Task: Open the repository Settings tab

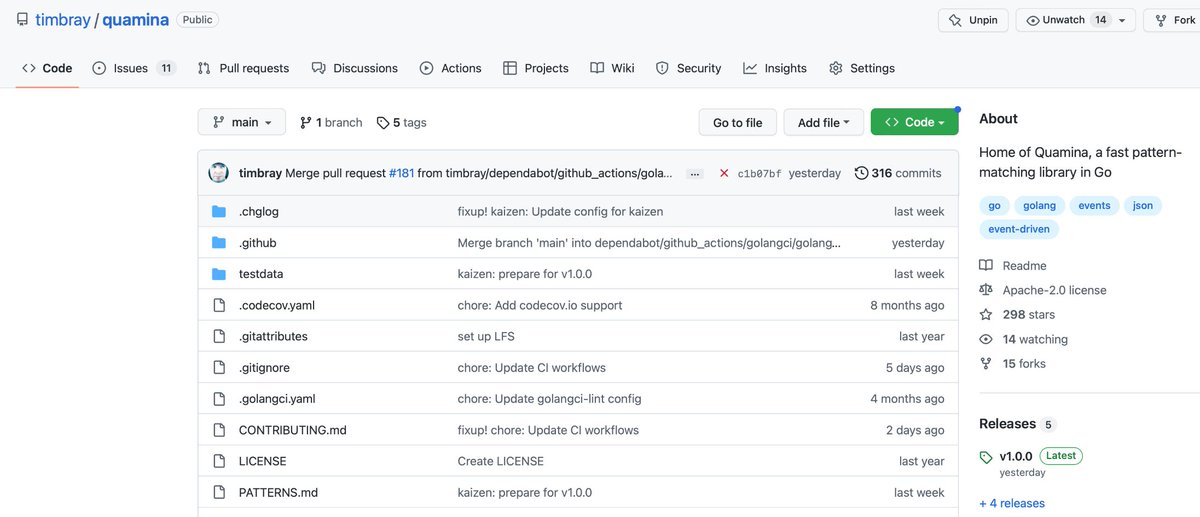Action: point(862,68)
